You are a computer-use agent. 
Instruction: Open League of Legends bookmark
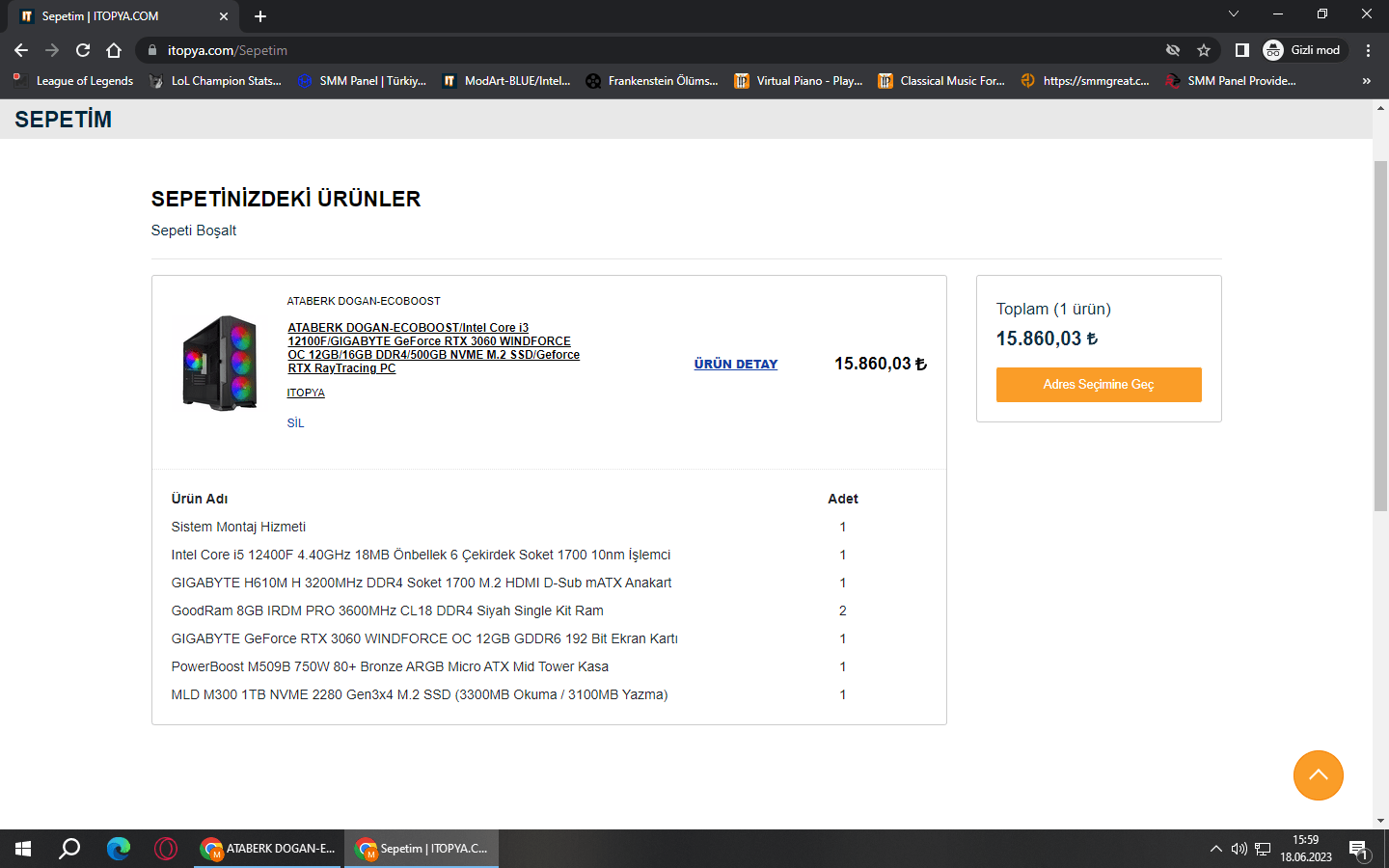click(x=73, y=81)
